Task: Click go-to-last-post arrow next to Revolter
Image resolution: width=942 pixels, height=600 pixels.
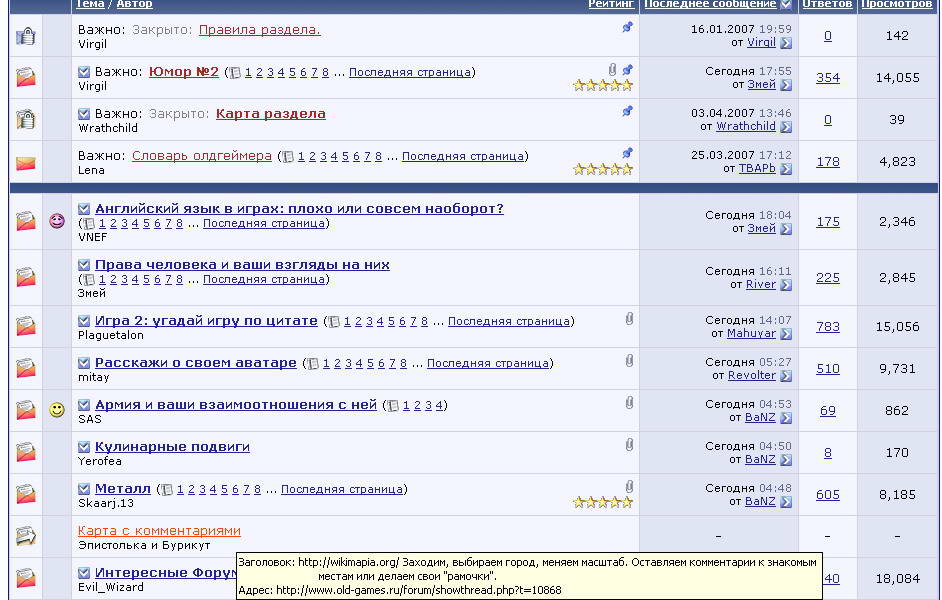Action: tap(786, 376)
